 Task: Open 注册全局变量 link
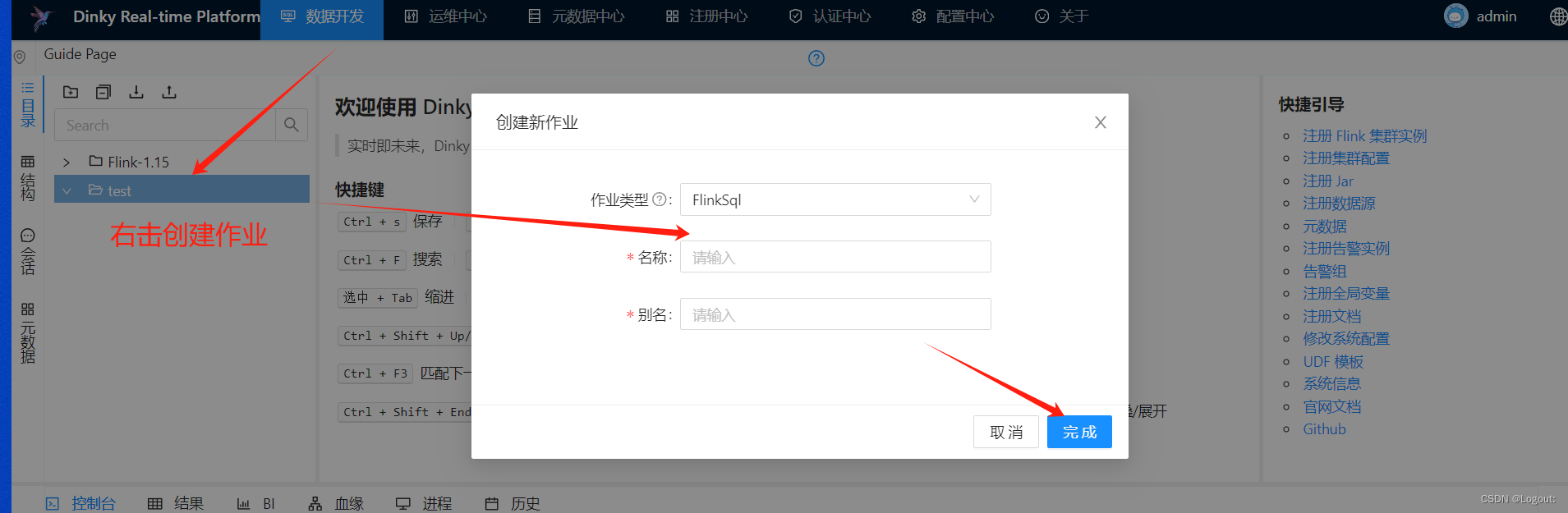coord(1345,293)
